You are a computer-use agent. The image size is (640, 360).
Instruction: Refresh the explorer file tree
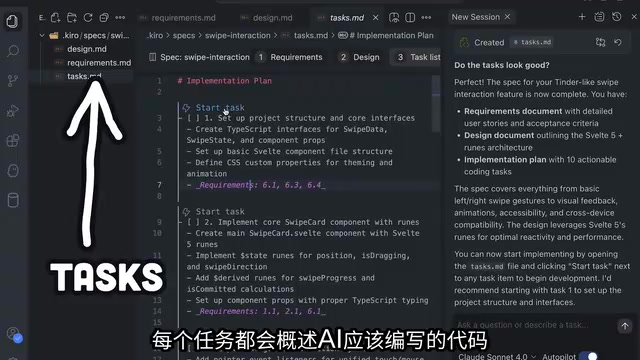[x=88, y=18]
